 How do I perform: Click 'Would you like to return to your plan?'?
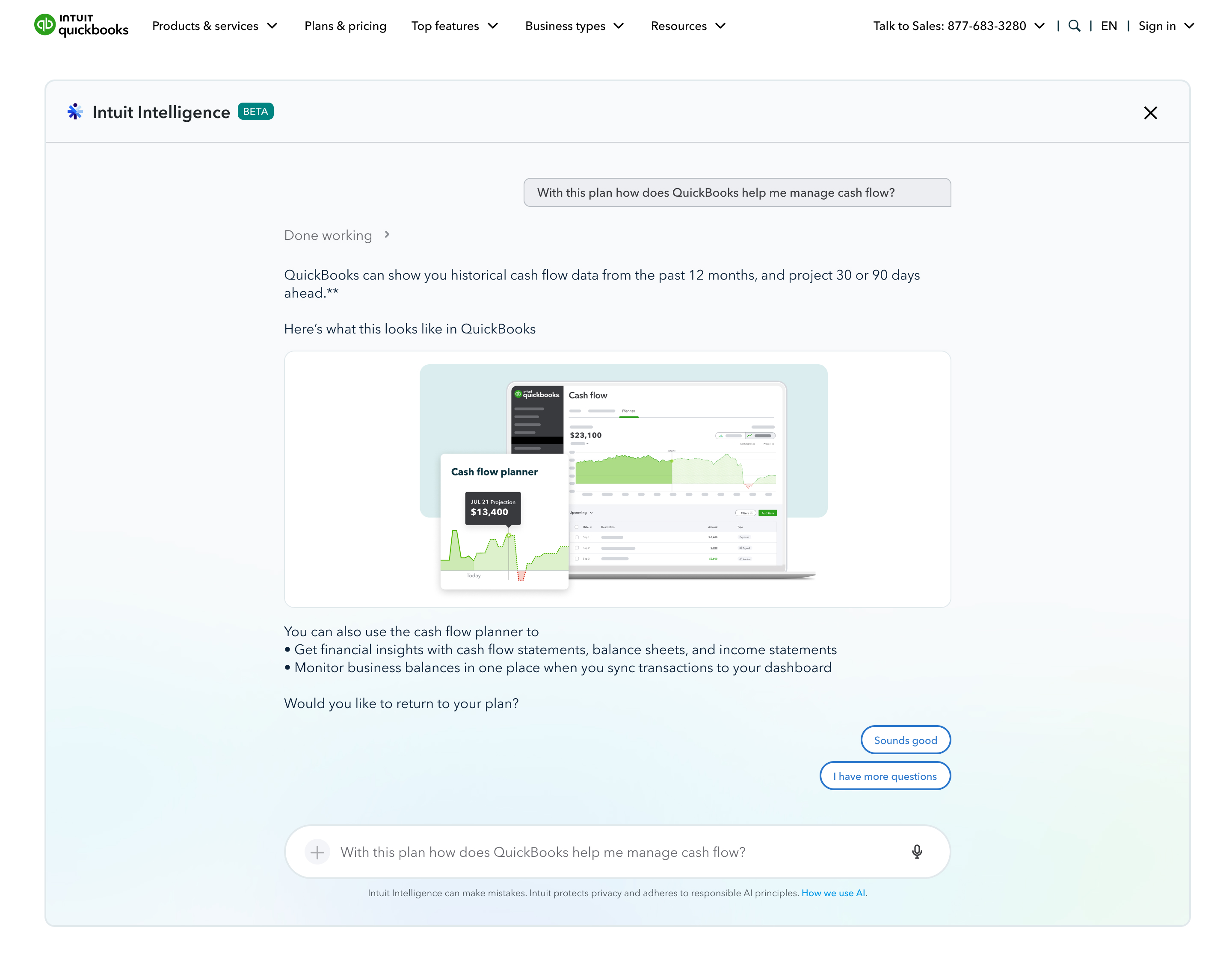401,703
